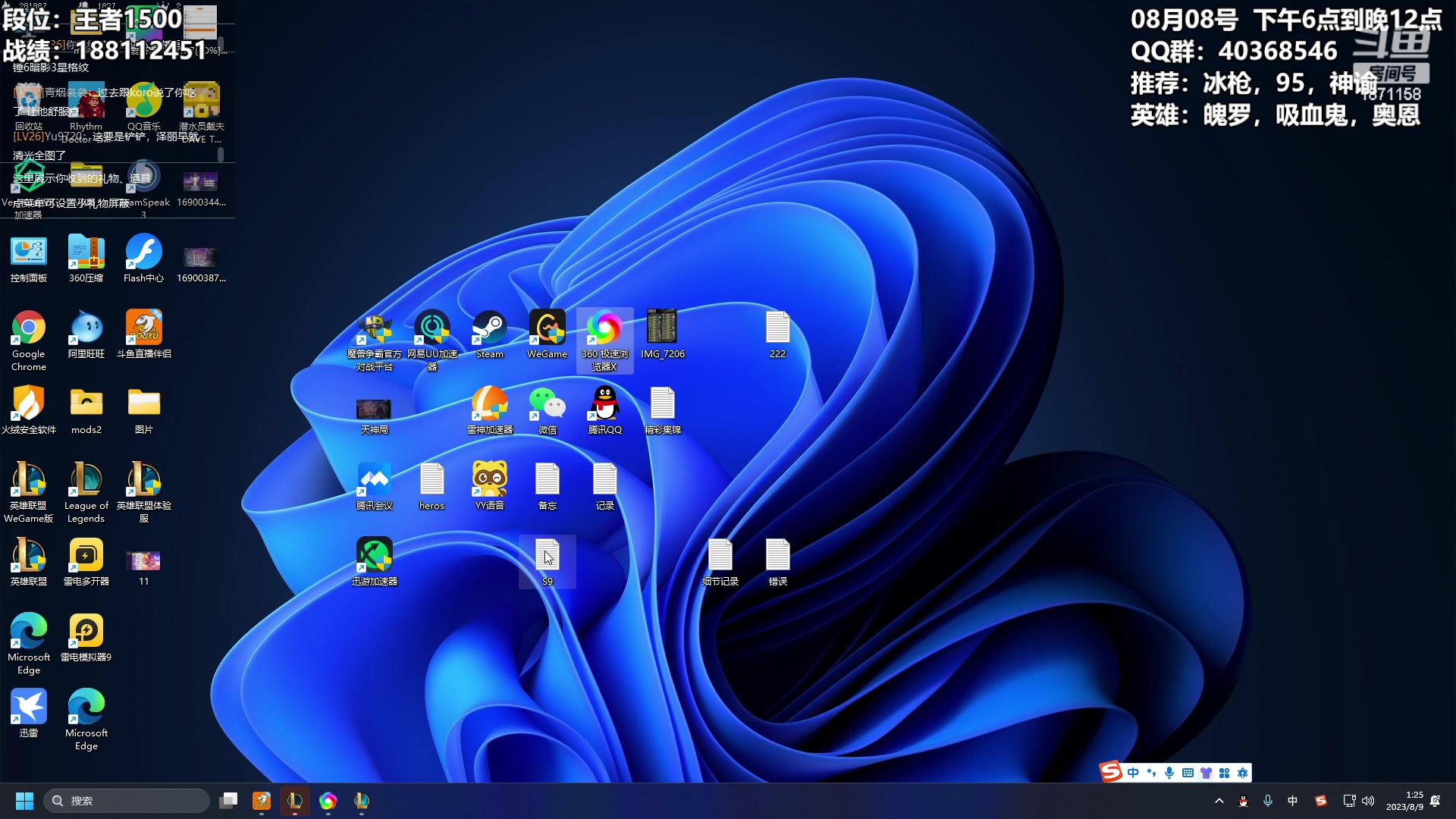The width and height of the screenshot is (1456, 819).
Task: Select the text file named 222
Action: 778,334
